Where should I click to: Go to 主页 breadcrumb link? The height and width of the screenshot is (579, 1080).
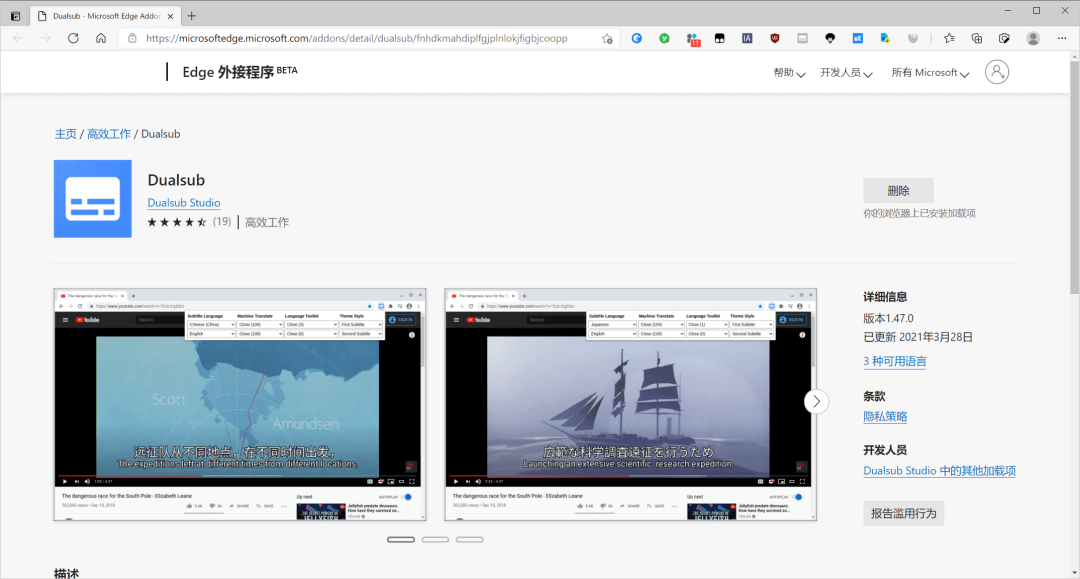click(65, 134)
